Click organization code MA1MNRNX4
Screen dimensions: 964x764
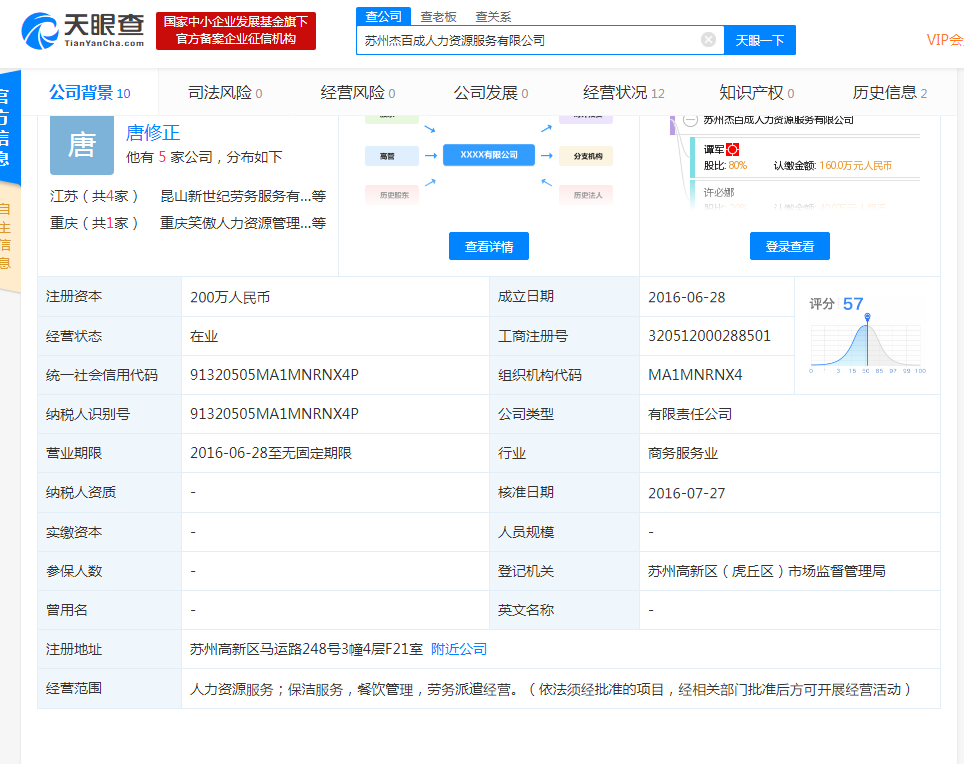click(x=695, y=375)
